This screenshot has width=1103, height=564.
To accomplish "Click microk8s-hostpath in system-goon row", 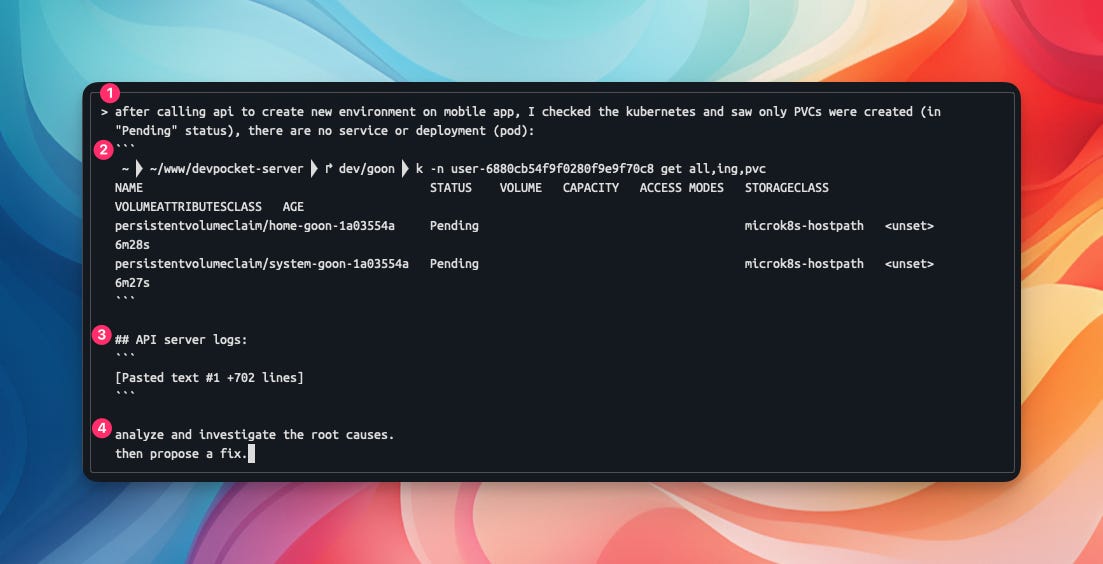I will pos(804,264).
